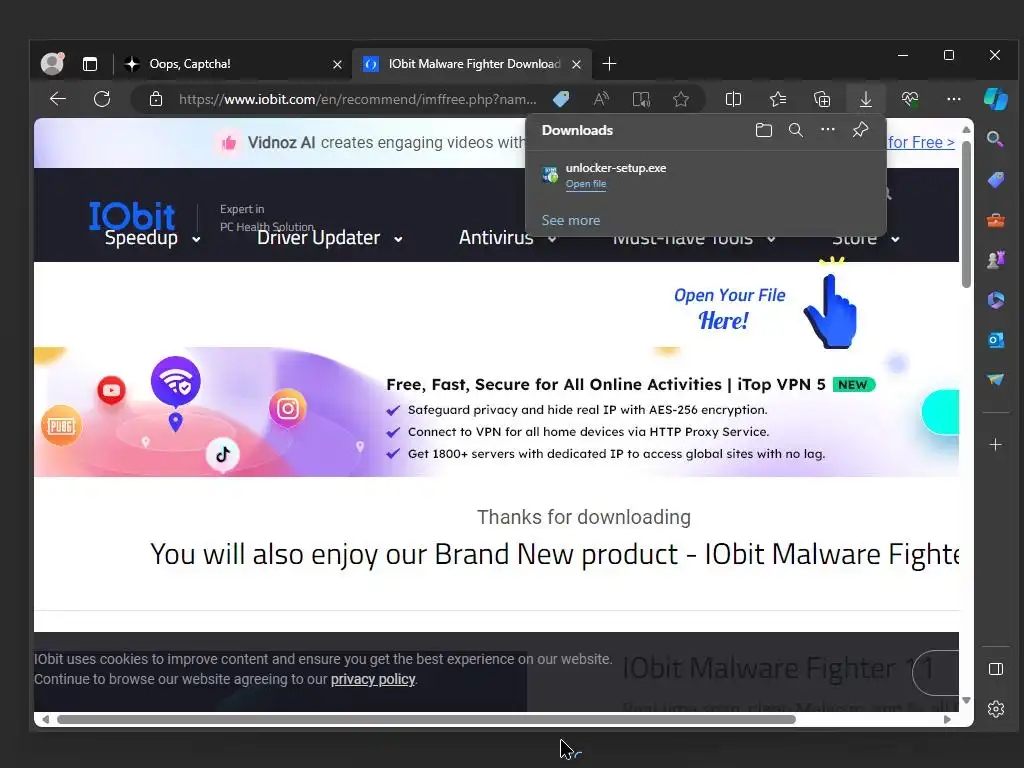
Task: Go back using the back arrow
Action: click(58, 99)
